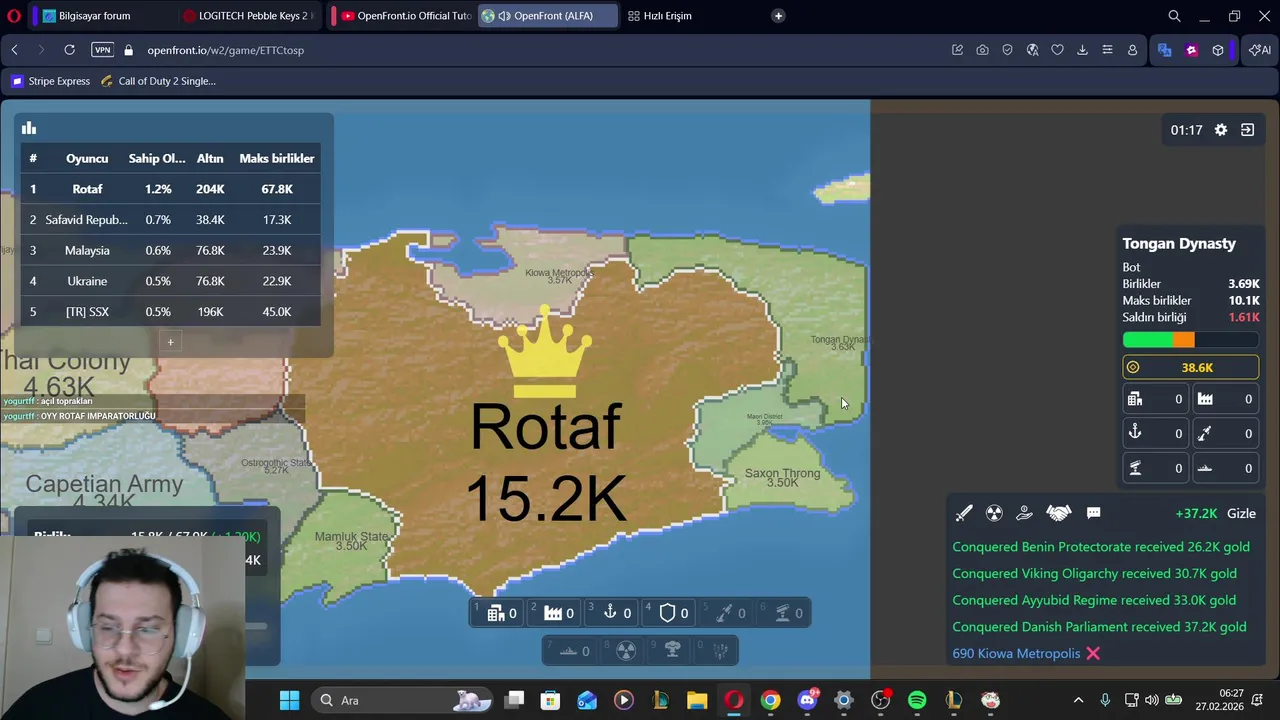Select the Defense Post shield slot 4
Viewport: 1280px width, 720px height.
coord(669,613)
